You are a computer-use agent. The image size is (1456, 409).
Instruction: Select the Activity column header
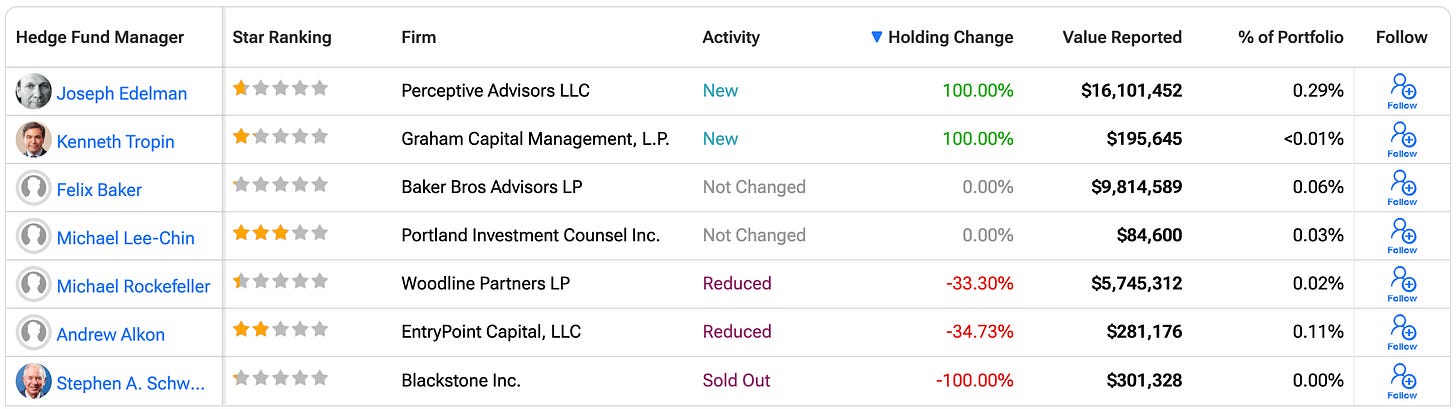[x=731, y=37]
